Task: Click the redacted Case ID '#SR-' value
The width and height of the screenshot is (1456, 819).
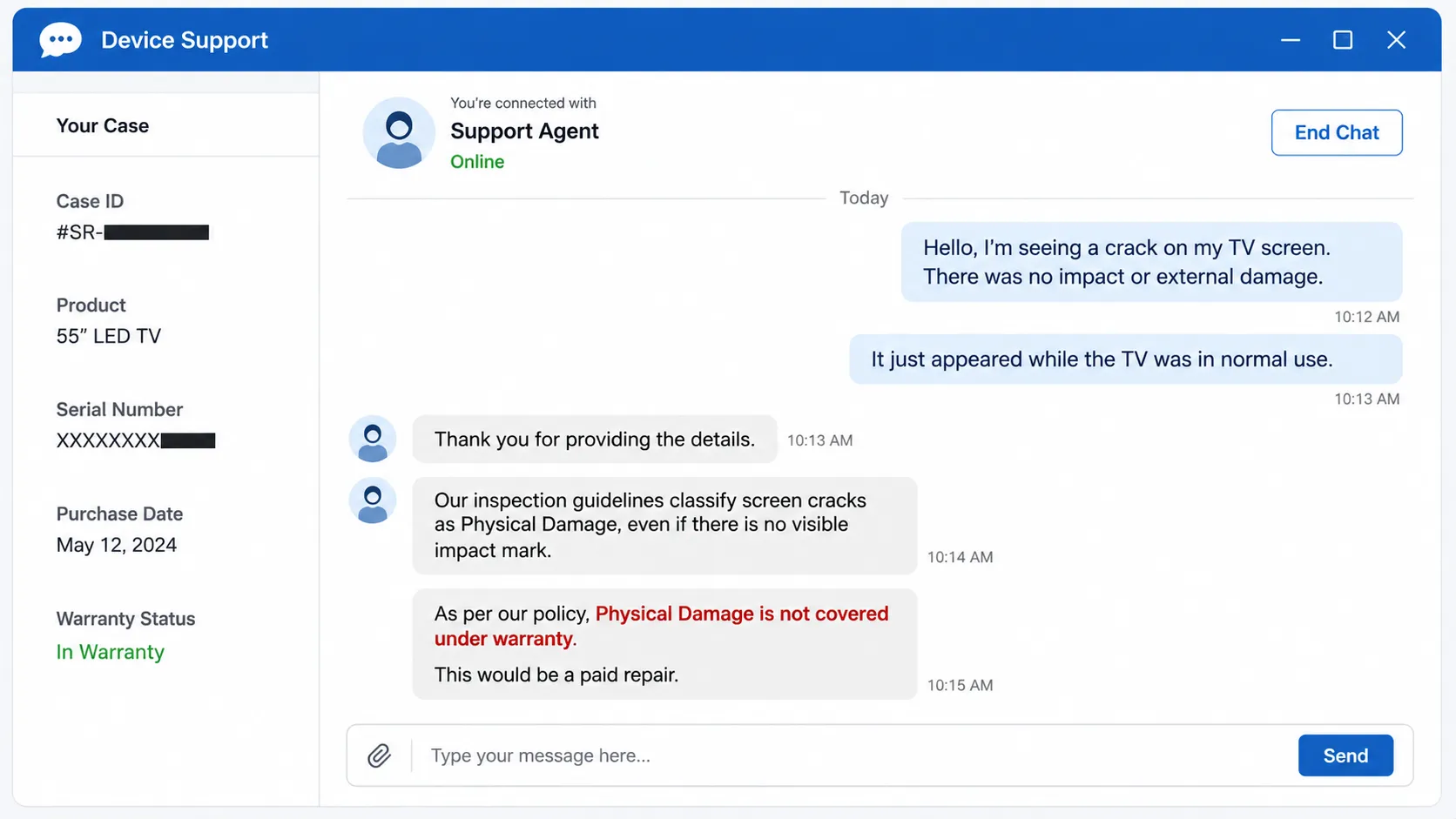Action: 132,232
